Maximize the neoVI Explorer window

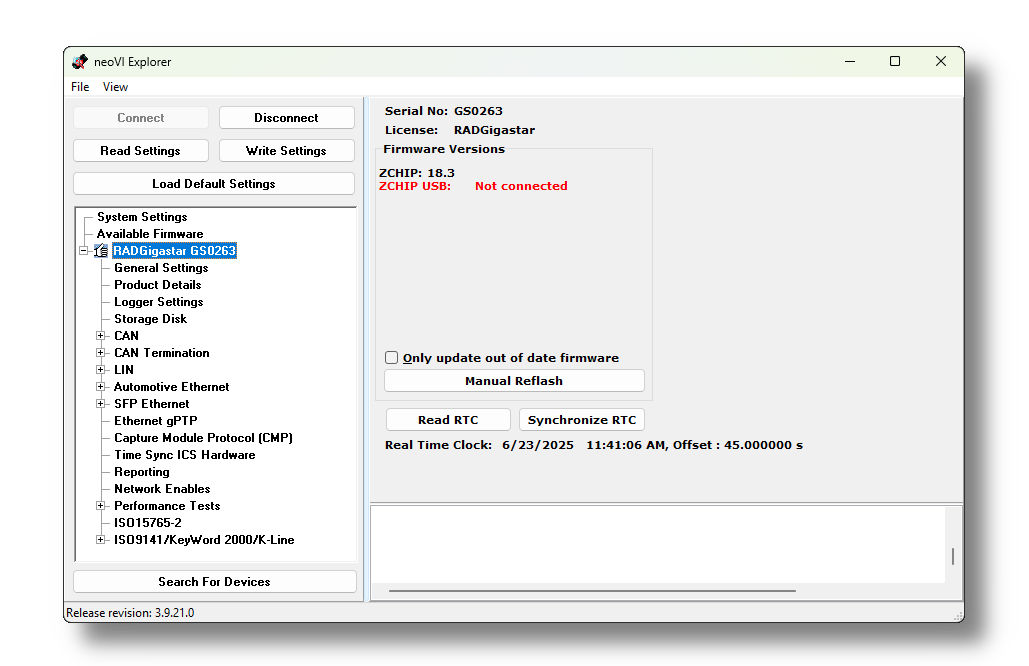(894, 62)
